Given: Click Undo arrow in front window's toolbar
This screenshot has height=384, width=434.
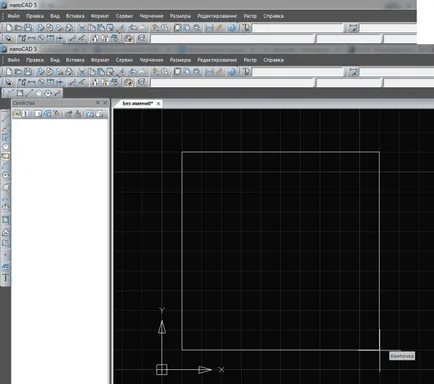Looking at the screenshot, I should [133, 72].
